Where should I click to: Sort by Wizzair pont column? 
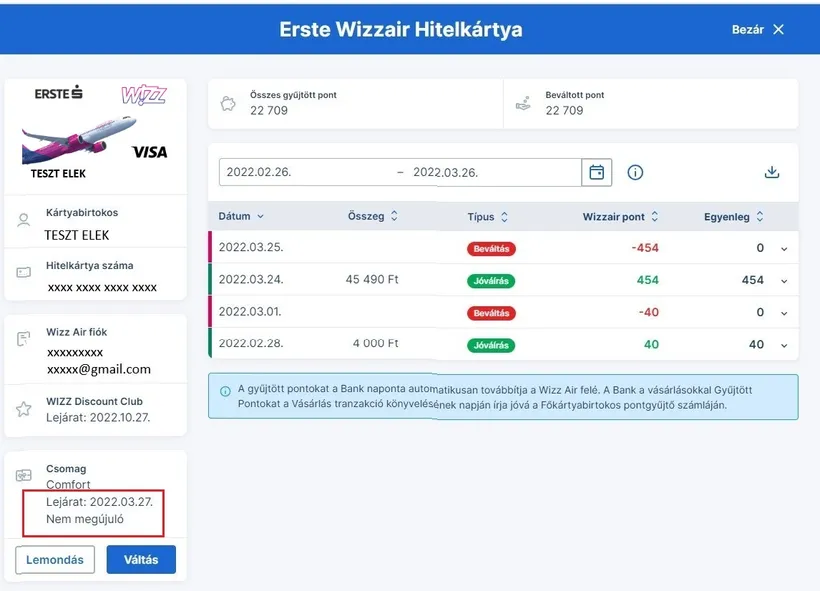620,216
